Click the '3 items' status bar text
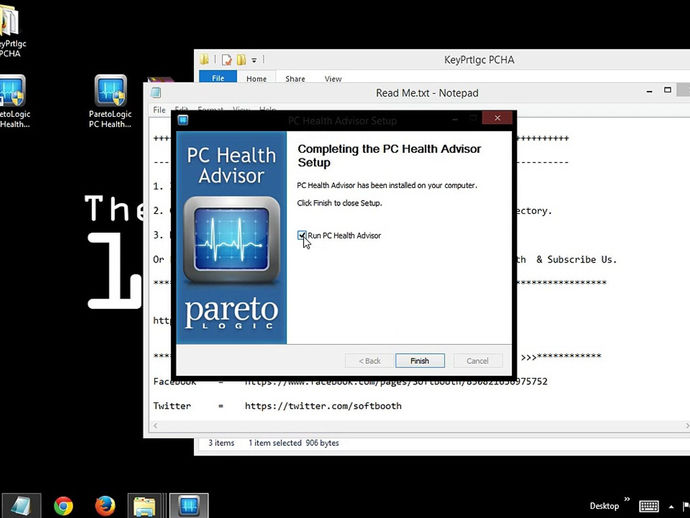 (221, 443)
